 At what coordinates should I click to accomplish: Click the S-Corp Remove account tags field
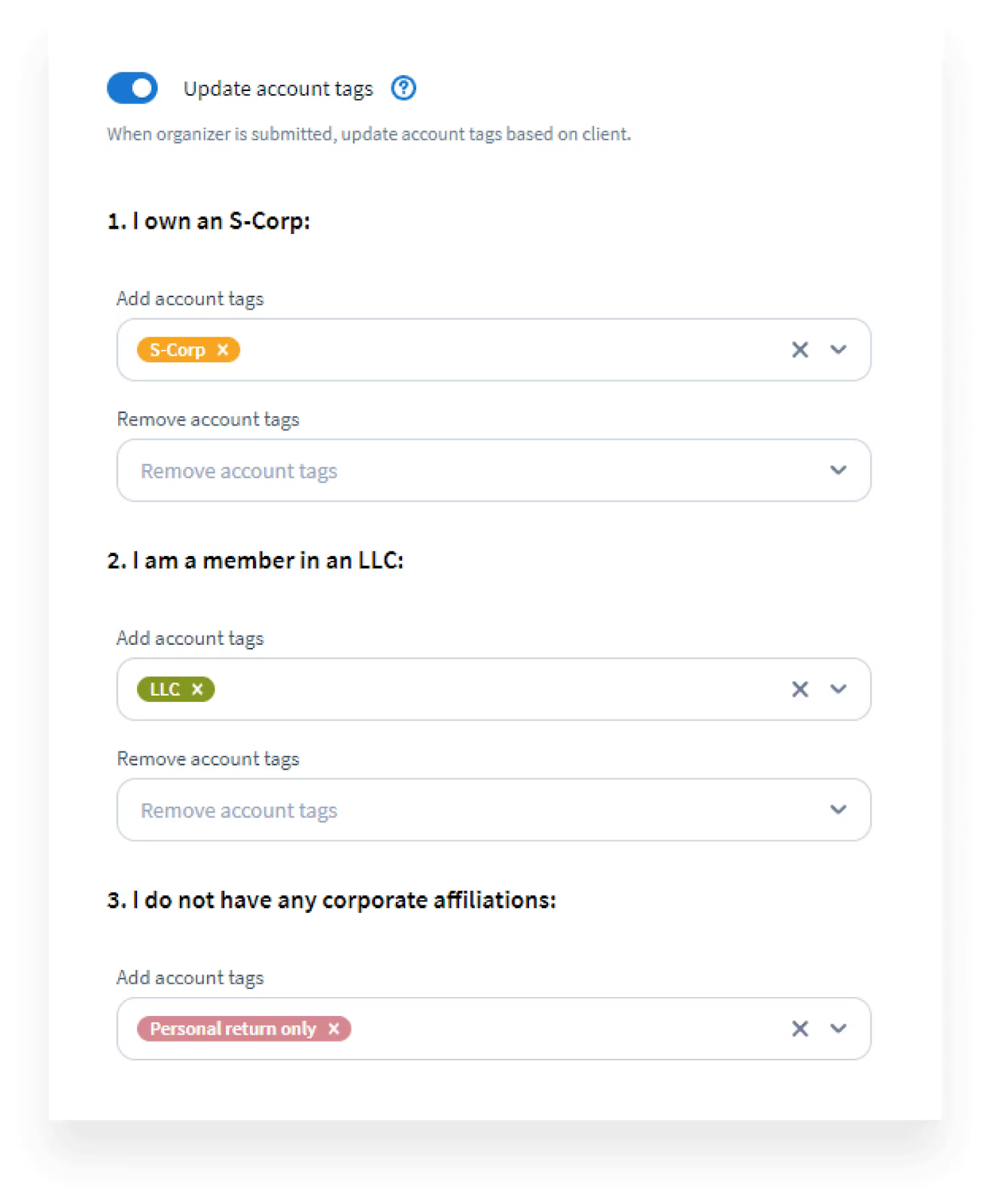point(494,470)
